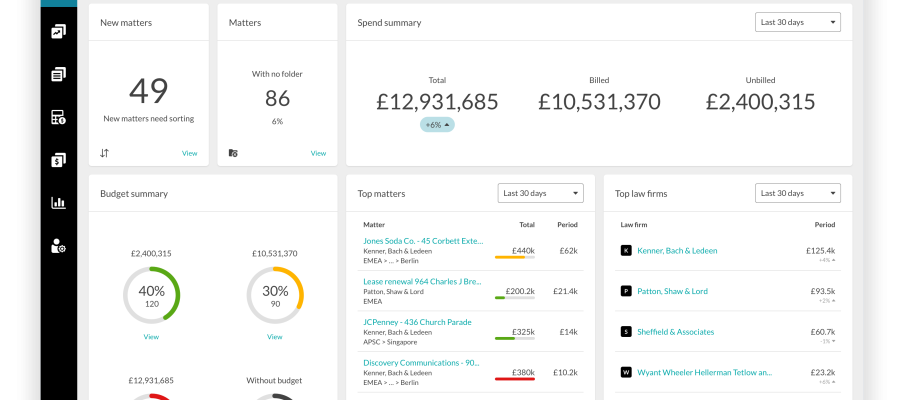Click the K logo for Kenner, Bach & Ledeen
904x400 pixels.
[x=626, y=251]
